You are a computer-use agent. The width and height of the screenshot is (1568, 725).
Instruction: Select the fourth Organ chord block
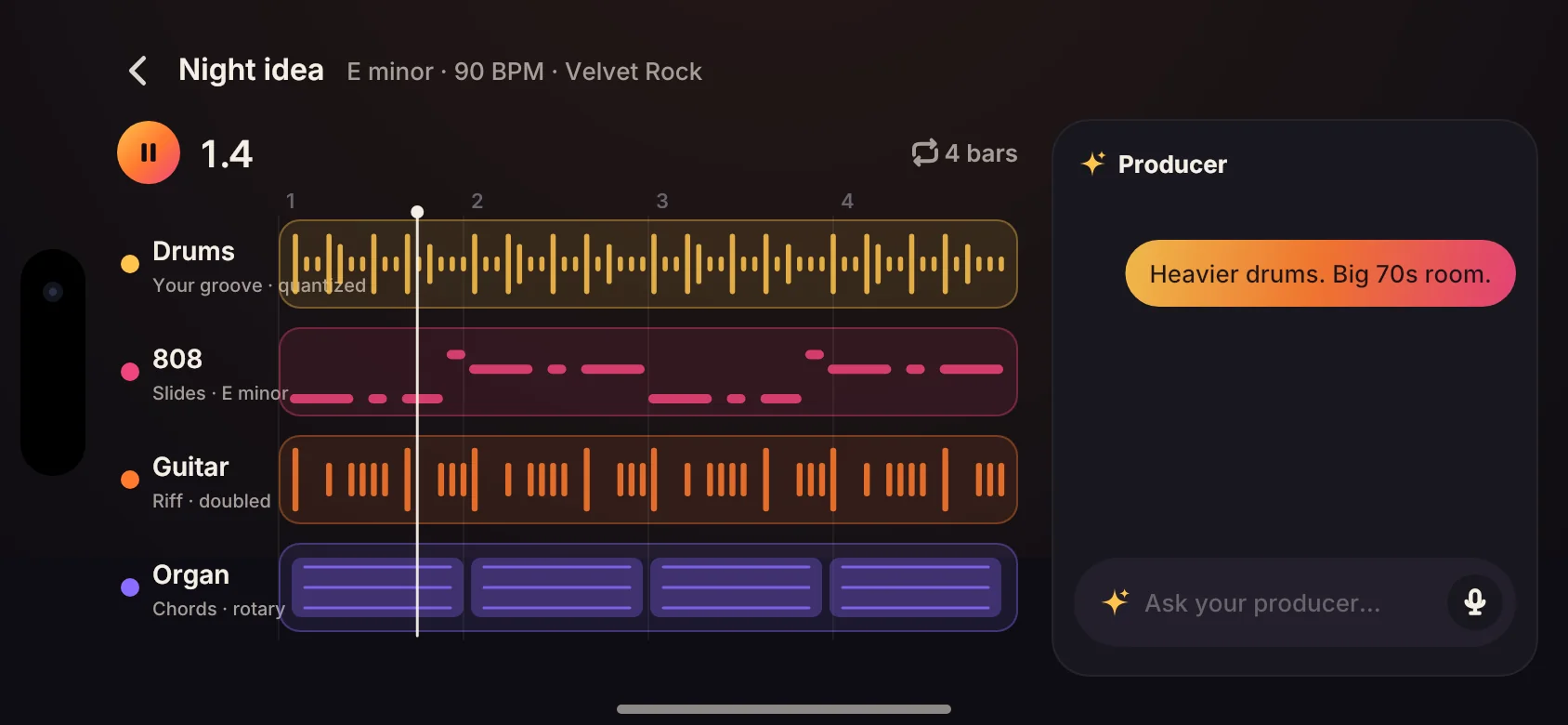915,587
